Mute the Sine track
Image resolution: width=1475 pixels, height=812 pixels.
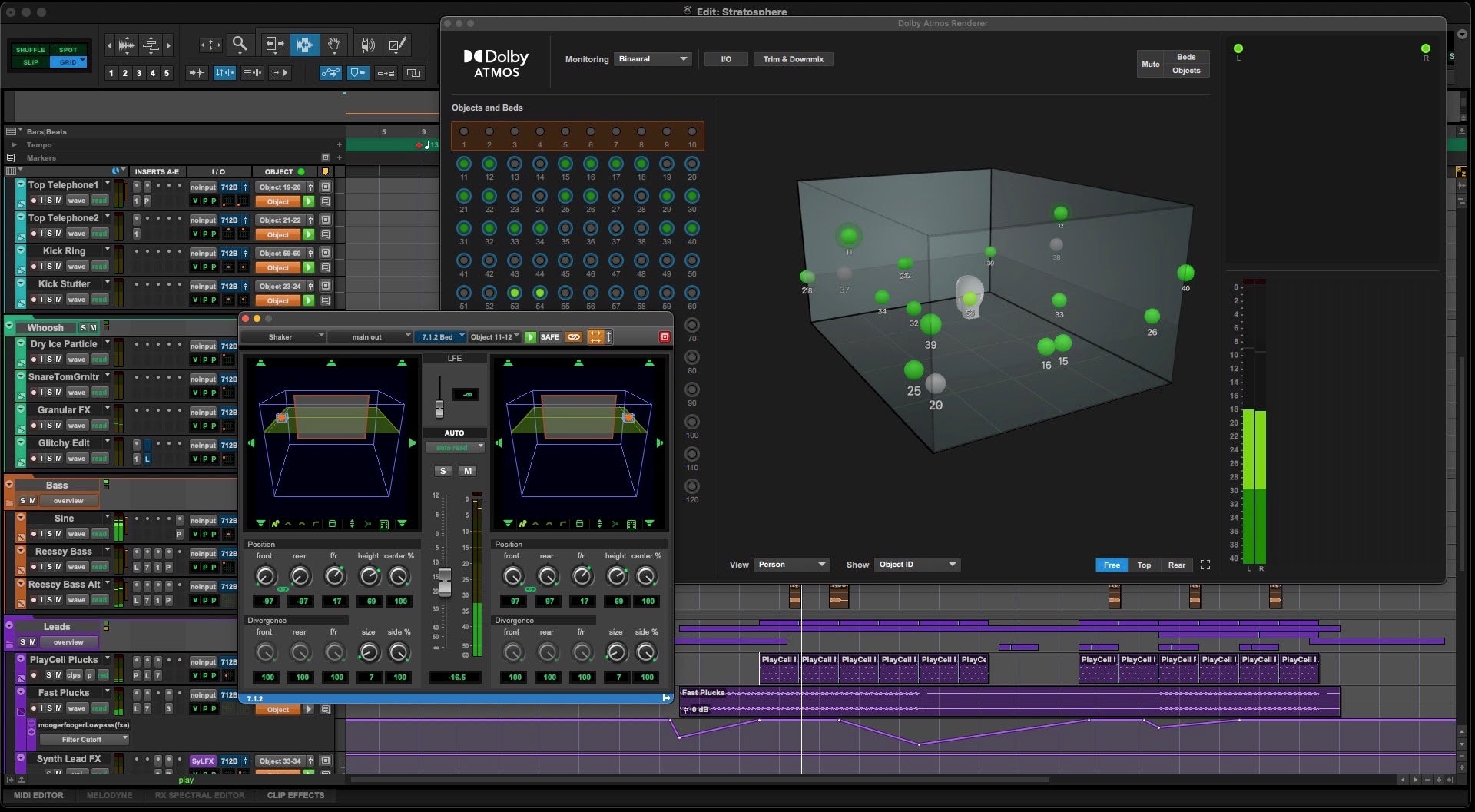tap(58, 534)
